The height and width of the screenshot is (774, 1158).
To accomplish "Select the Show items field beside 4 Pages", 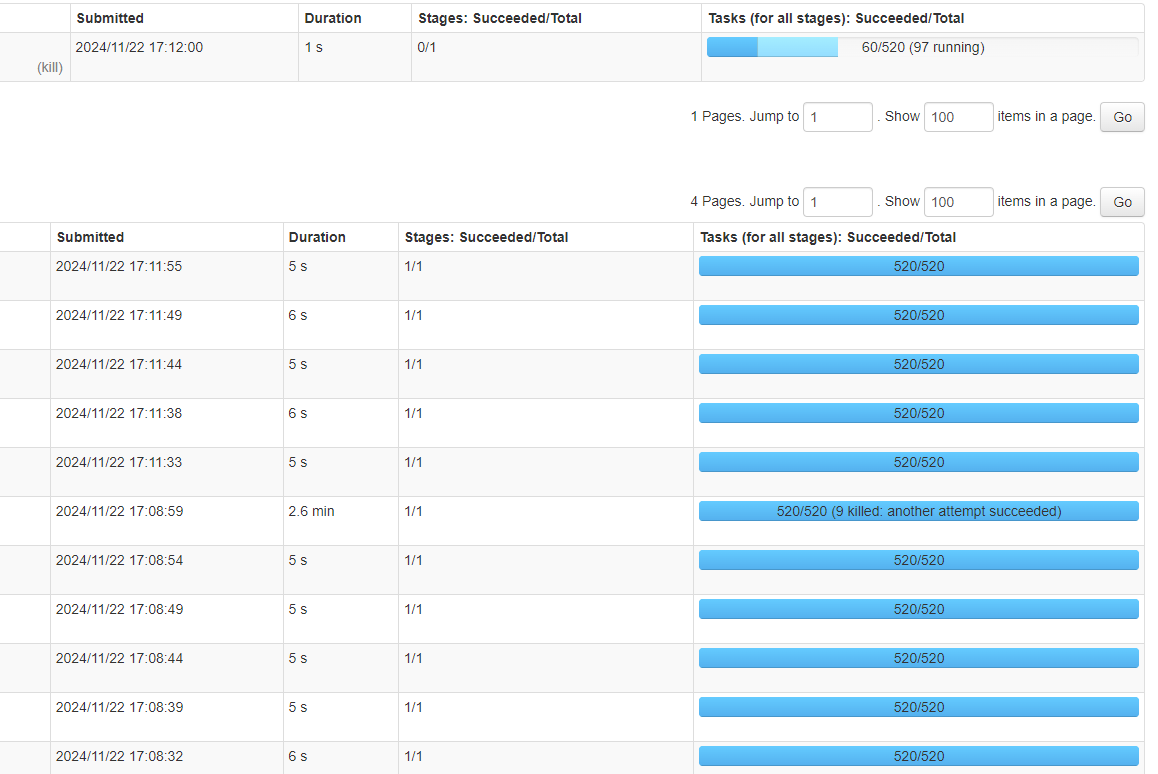I will click(x=958, y=202).
